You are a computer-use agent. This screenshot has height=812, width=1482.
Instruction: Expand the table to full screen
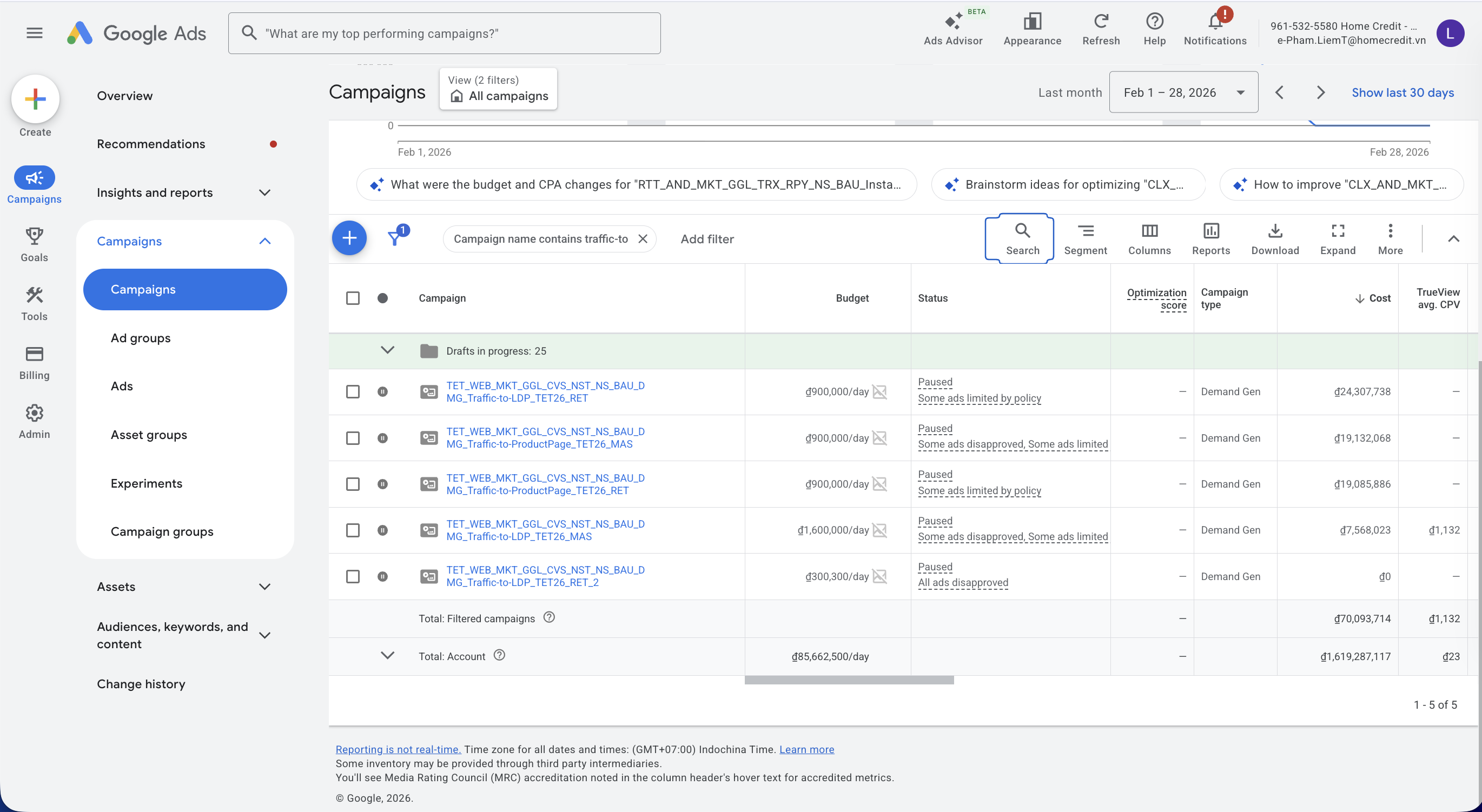point(1338,238)
